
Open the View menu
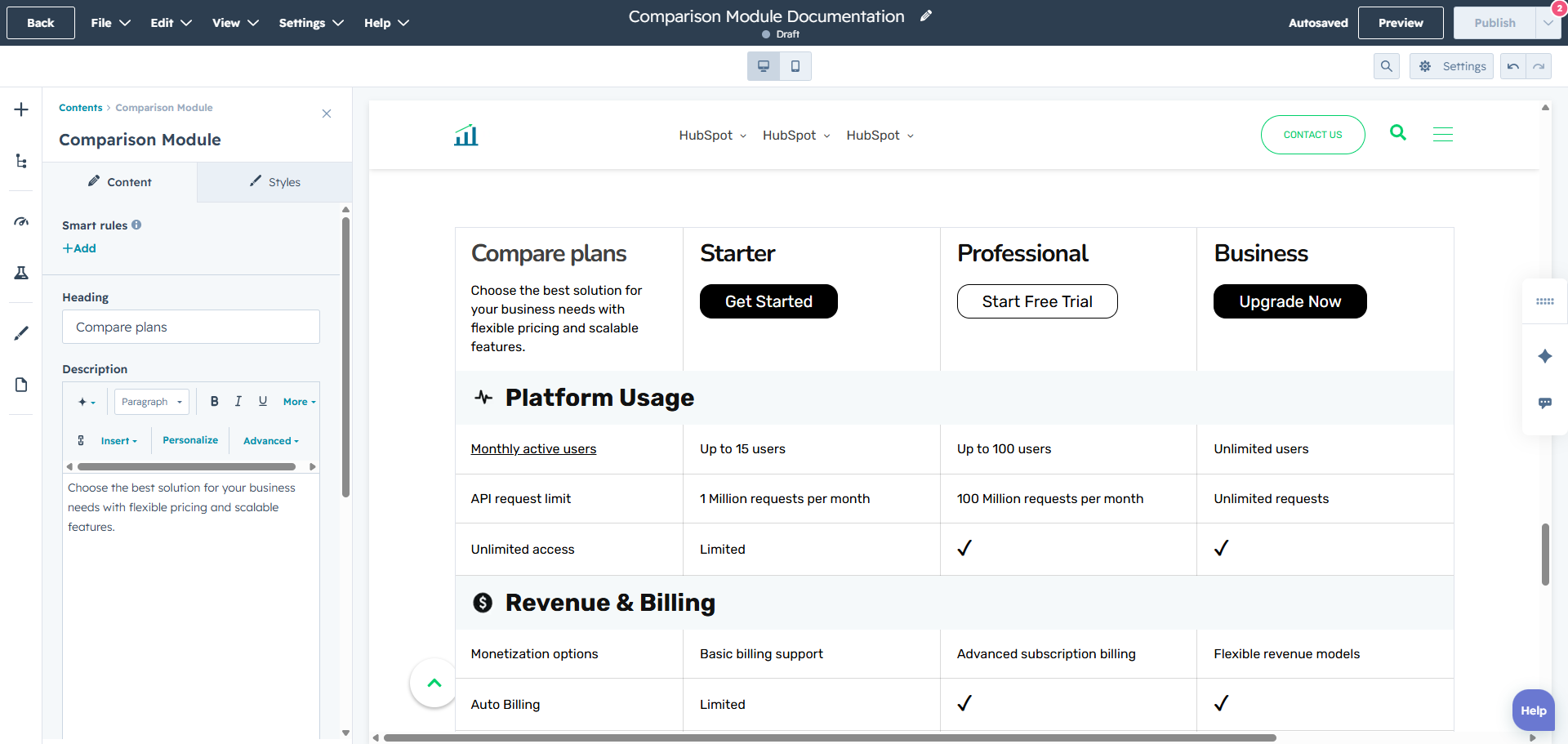pos(235,23)
